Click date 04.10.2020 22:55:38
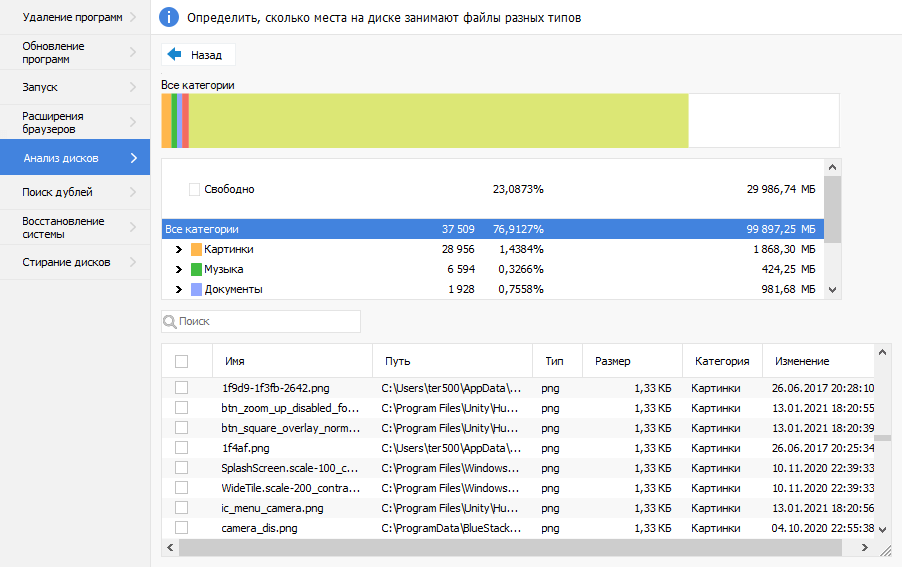Screen dimensions: 902x567 coord(823,528)
